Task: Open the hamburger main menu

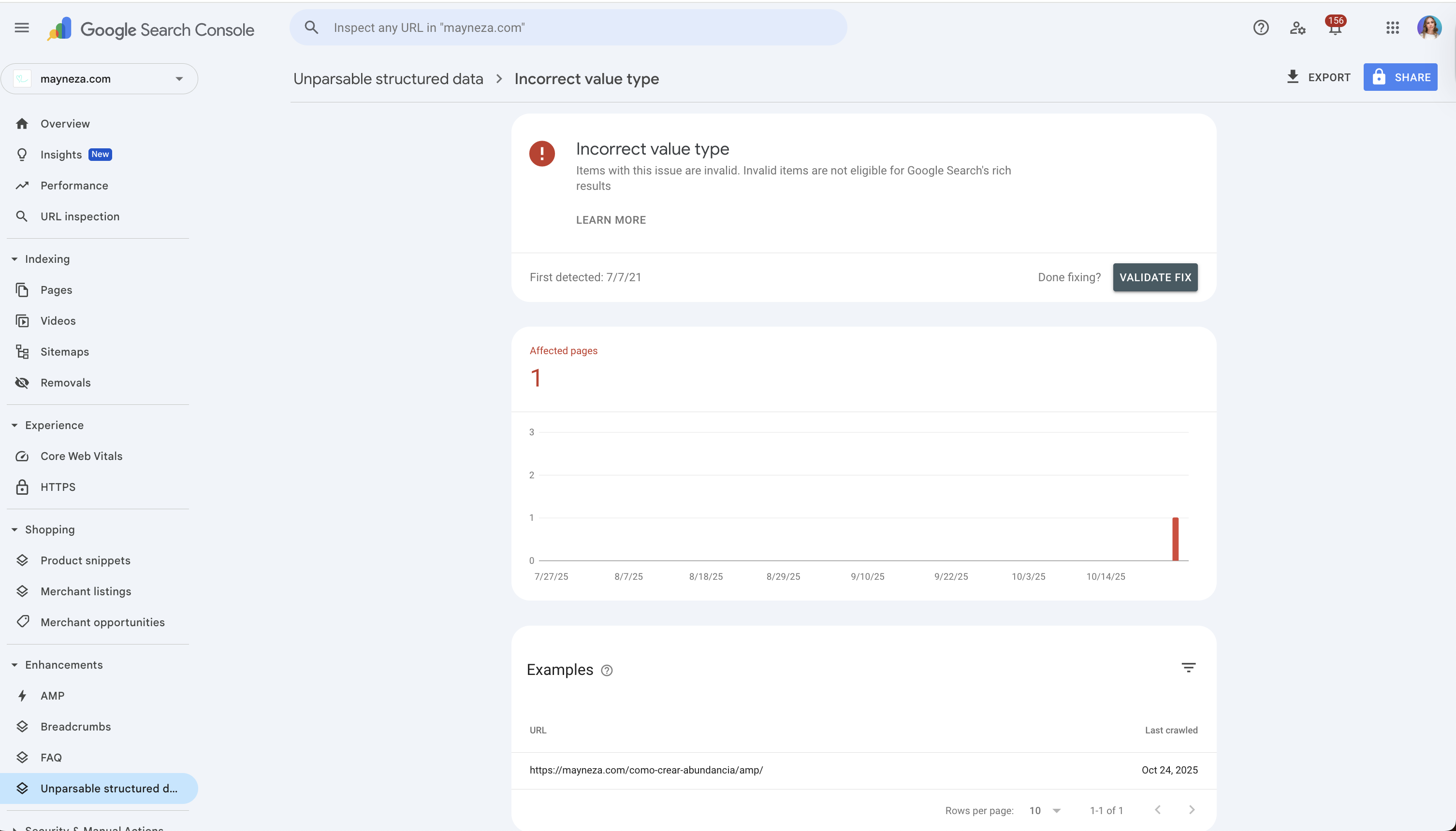Action: coord(22,28)
